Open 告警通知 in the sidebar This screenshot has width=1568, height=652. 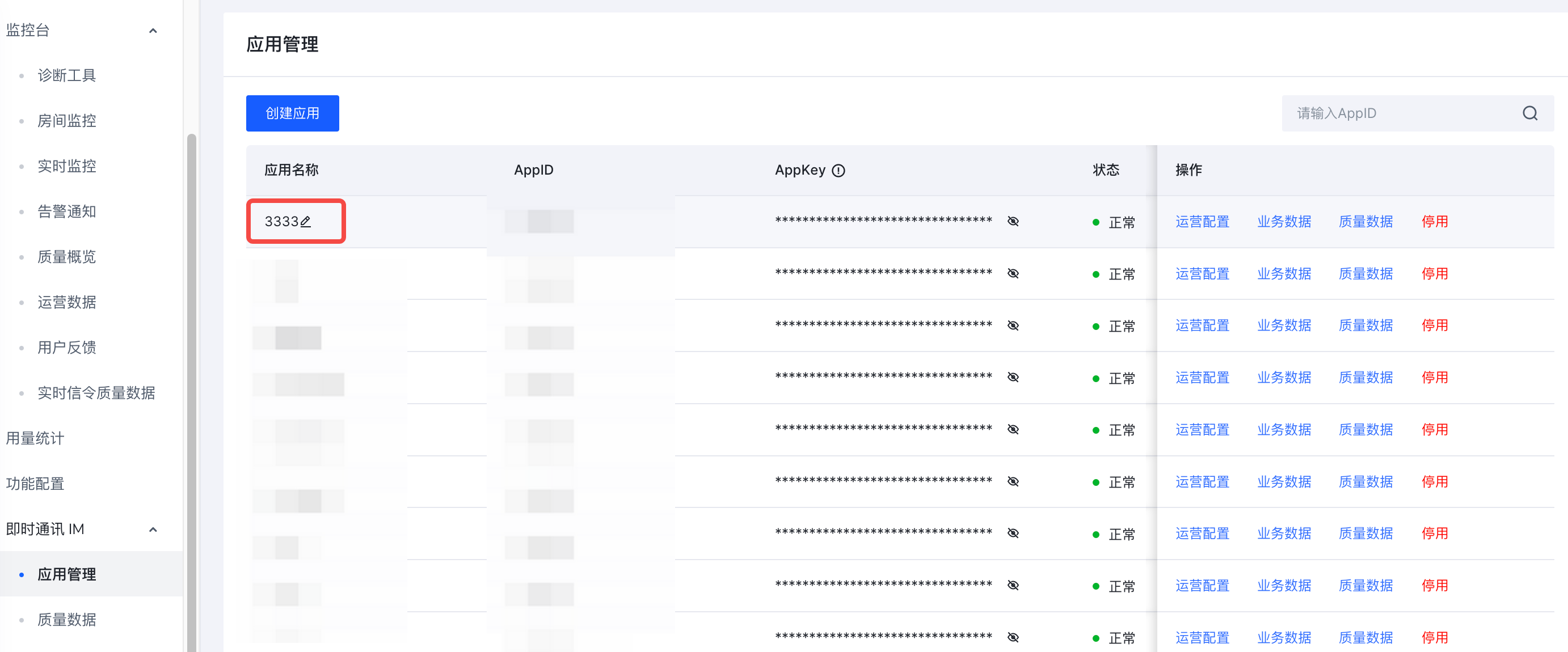(66, 211)
